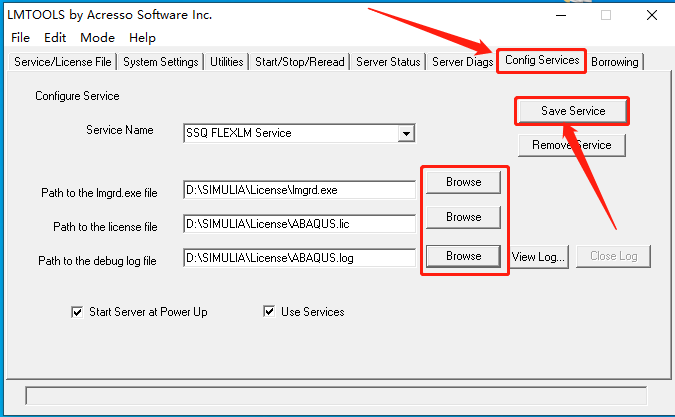Open the File menu
Image resolution: width=675 pixels, height=417 pixels.
click(x=20, y=38)
